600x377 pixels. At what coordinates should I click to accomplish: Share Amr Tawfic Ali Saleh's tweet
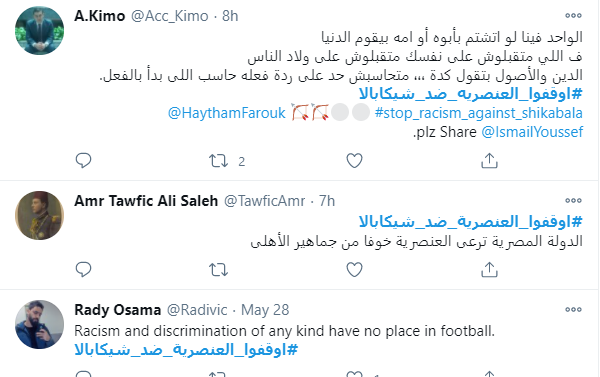tap(489, 269)
